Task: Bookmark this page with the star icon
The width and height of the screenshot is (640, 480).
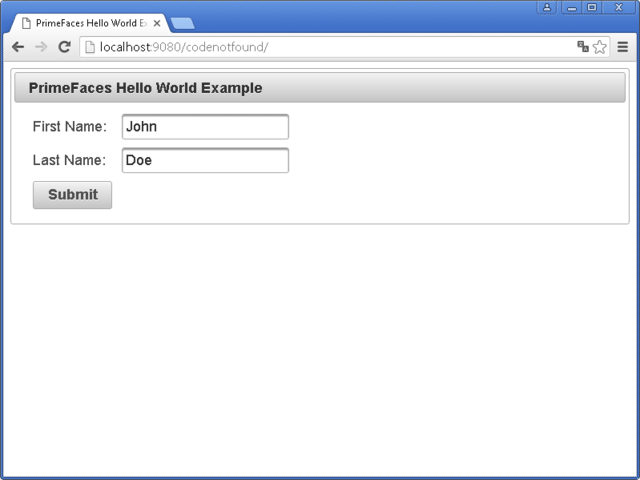Action: pyautogui.click(x=600, y=47)
